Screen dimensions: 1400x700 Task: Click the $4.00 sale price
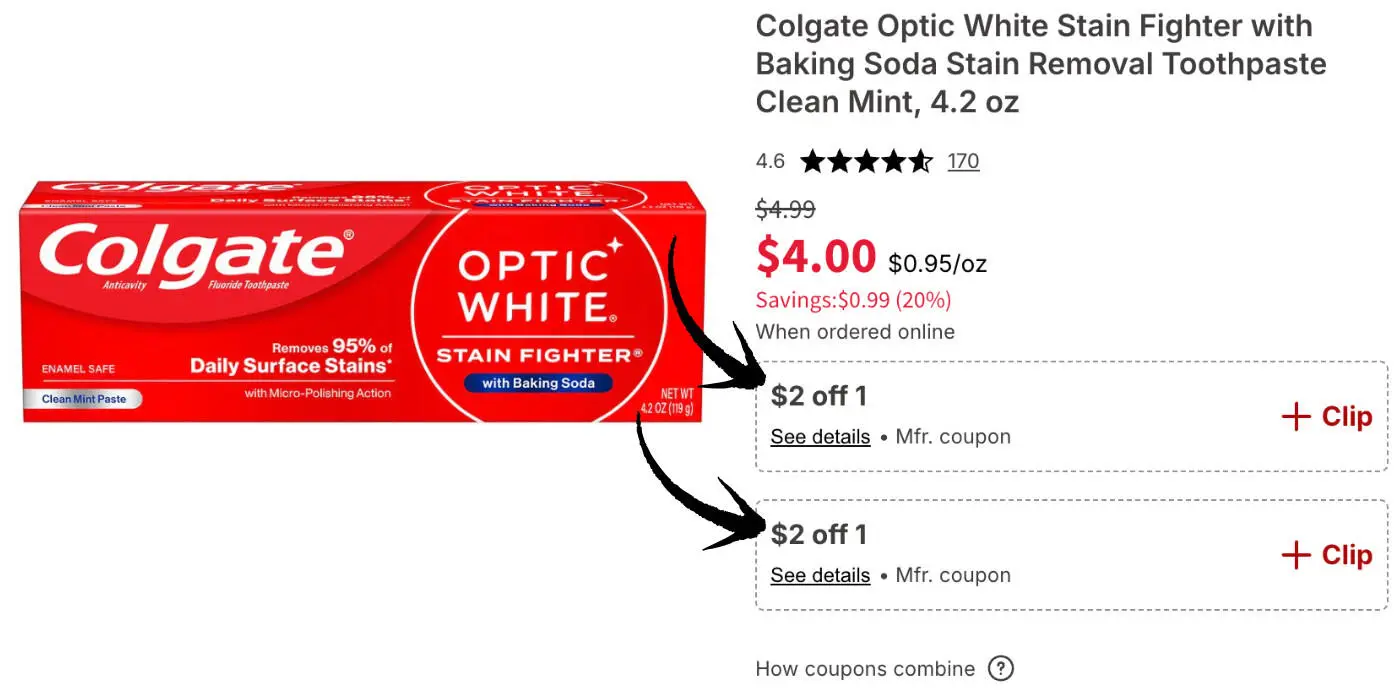pos(816,257)
